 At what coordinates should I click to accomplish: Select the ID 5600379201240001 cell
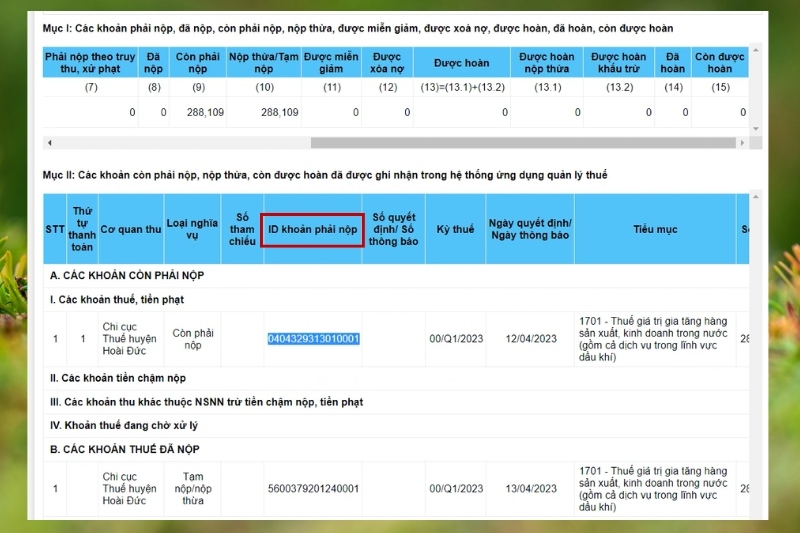click(x=313, y=489)
